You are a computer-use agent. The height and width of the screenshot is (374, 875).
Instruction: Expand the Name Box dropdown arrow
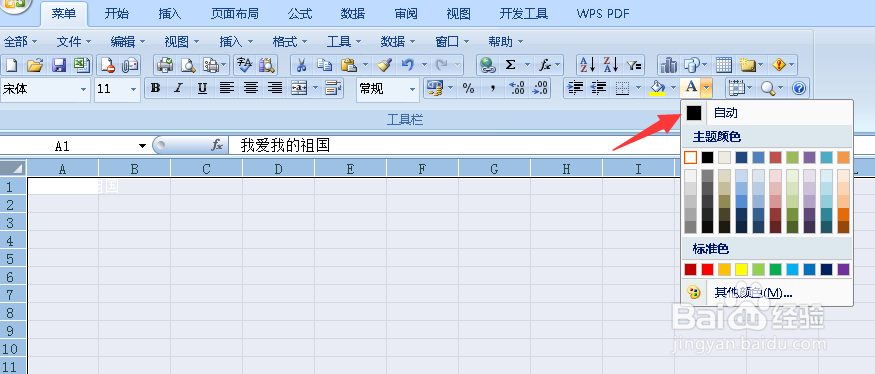142,146
